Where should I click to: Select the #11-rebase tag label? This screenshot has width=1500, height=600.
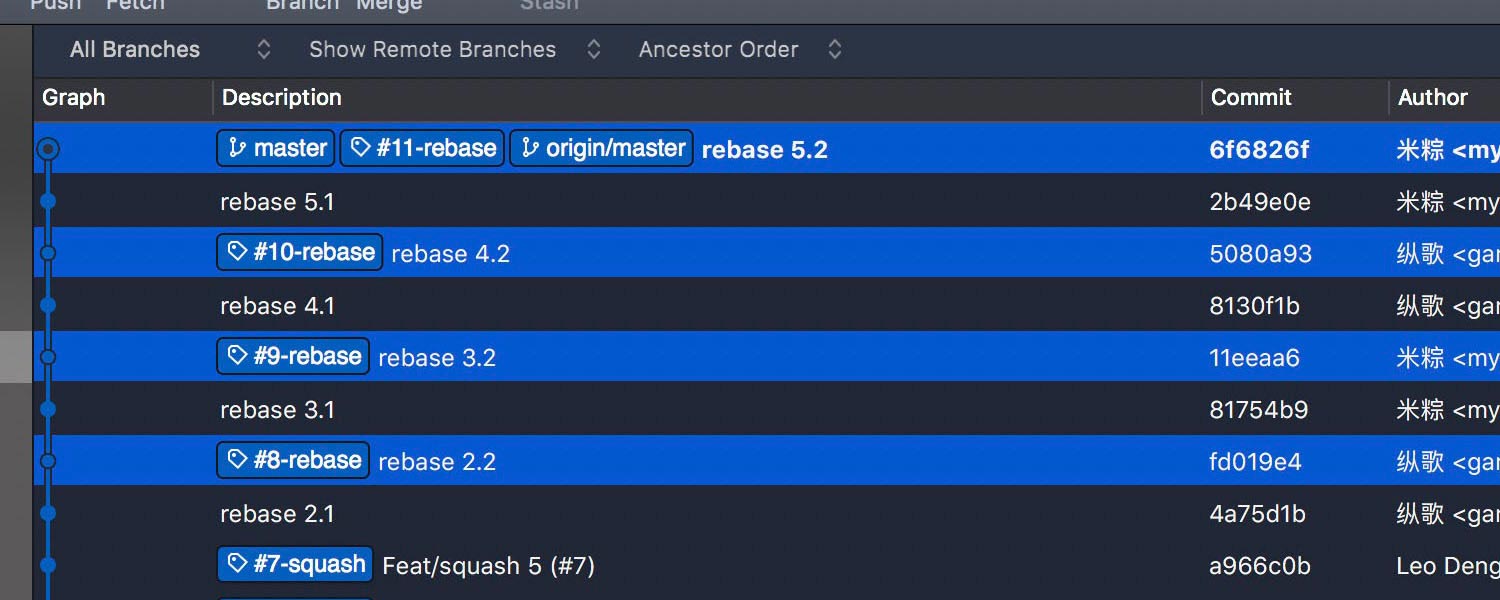pyautogui.click(x=422, y=148)
